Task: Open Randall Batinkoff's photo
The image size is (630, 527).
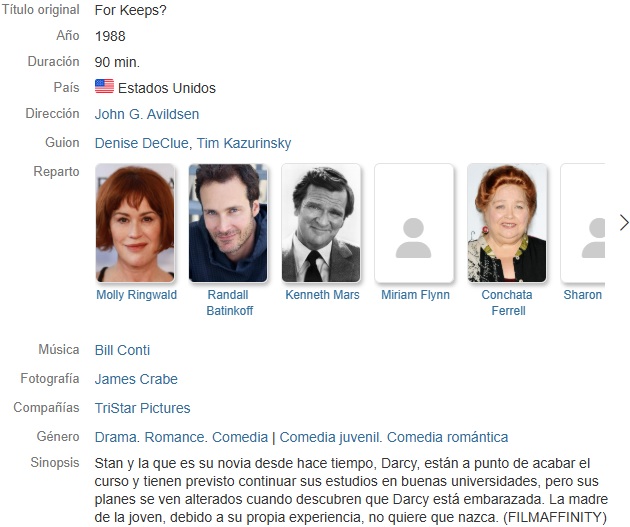Action: coord(228,223)
